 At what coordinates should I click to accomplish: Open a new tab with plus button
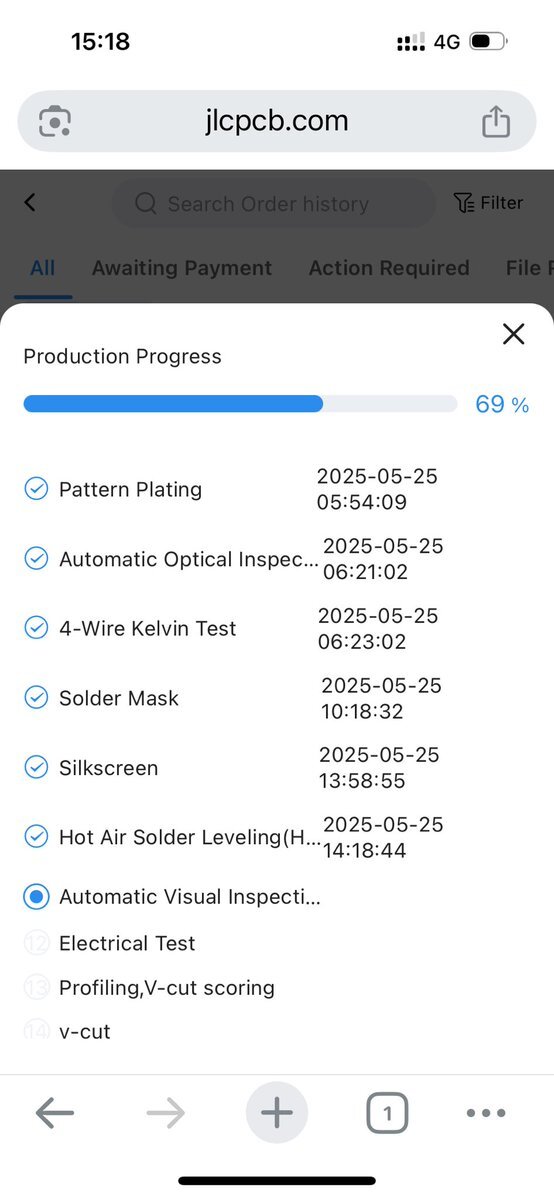point(277,1113)
